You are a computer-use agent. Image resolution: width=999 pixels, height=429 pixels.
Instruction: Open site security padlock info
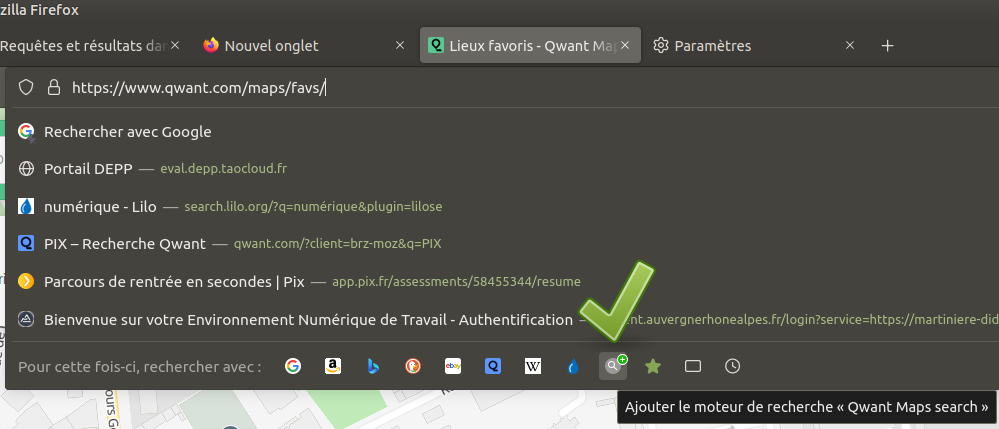(54, 87)
